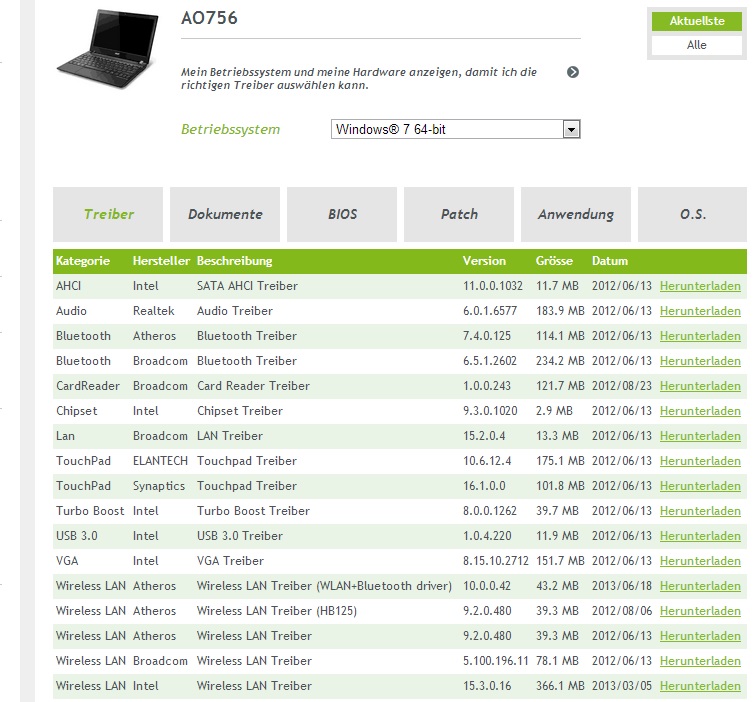Click size cell 366.1 MB

[x=560, y=686]
